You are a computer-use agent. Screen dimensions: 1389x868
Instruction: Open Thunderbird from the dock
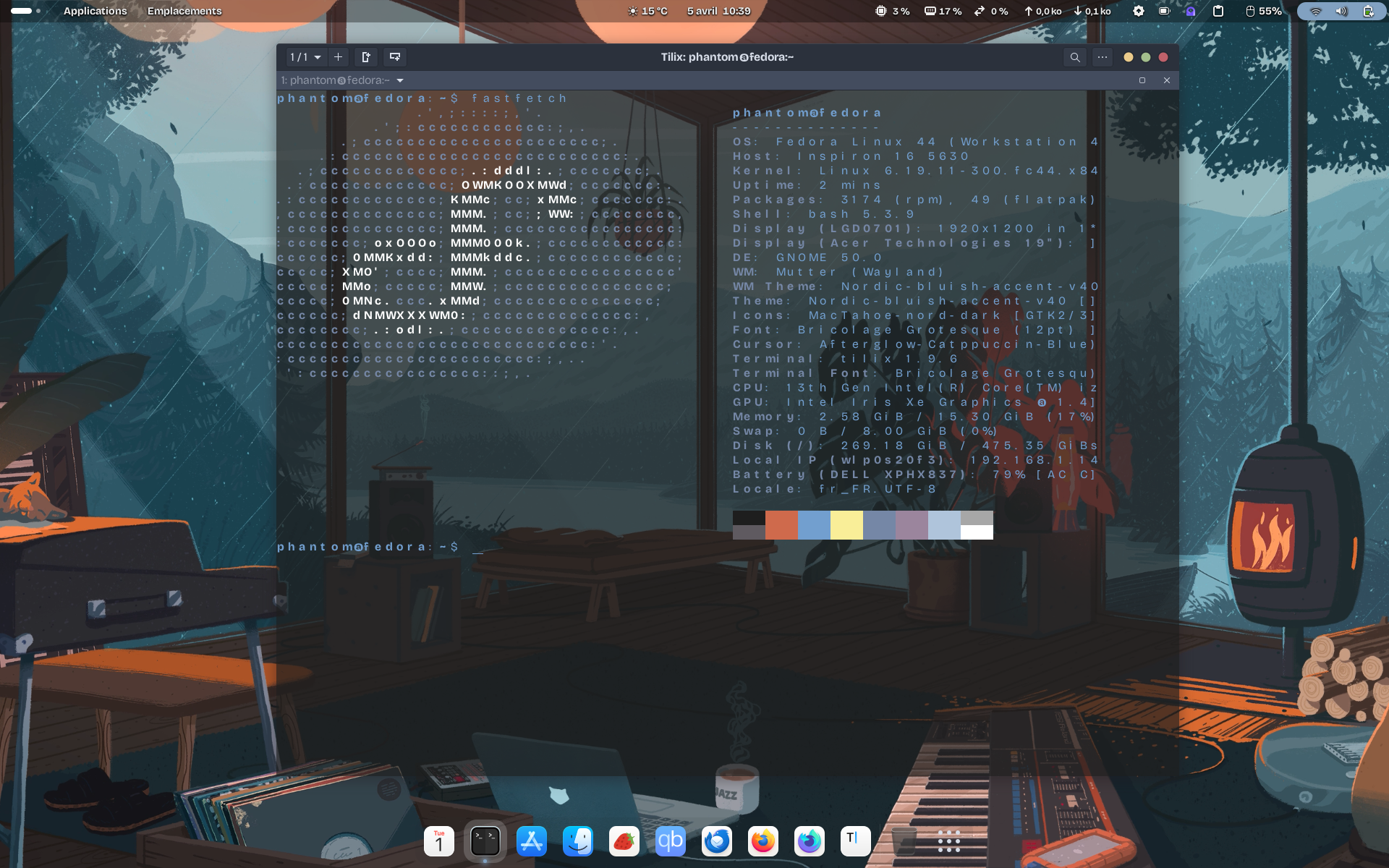coord(717,841)
